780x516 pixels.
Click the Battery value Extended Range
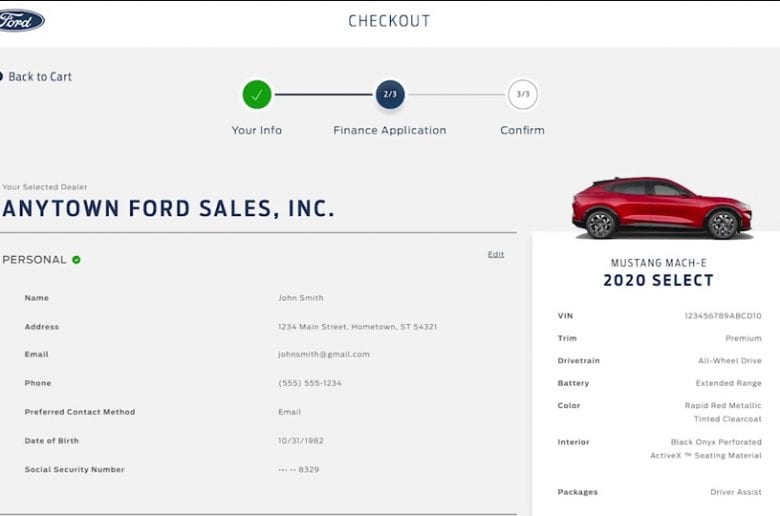point(728,383)
